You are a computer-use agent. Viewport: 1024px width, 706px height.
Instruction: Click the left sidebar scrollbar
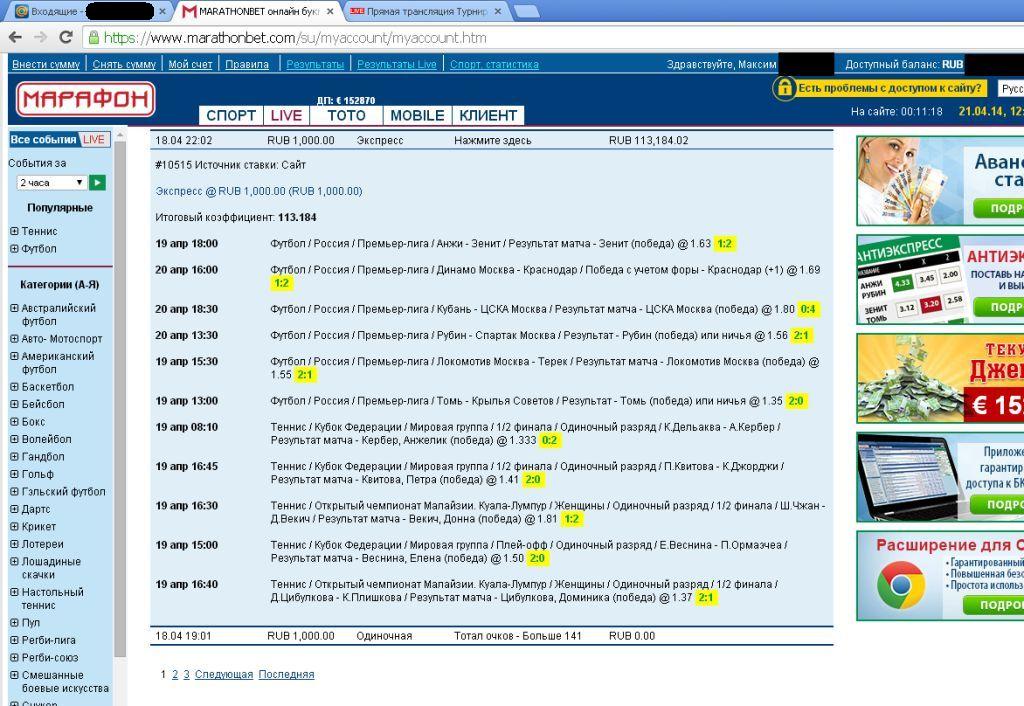tap(120, 398)
